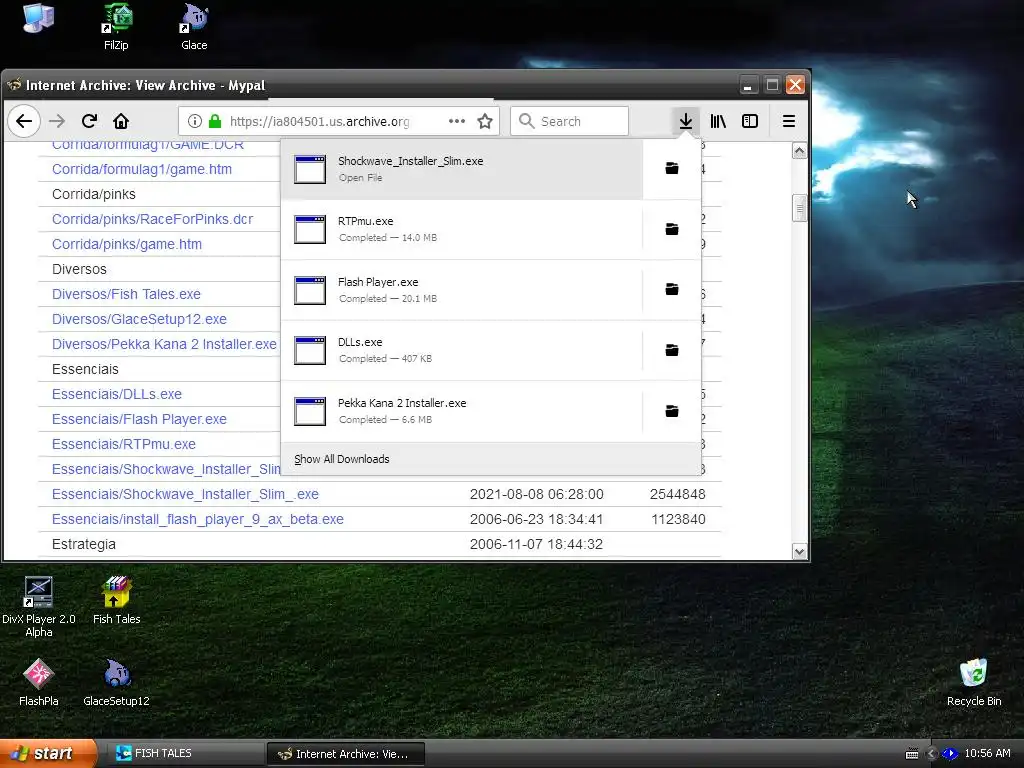
Task: Open page actions three-dots menu
Action: click(457, 121)
